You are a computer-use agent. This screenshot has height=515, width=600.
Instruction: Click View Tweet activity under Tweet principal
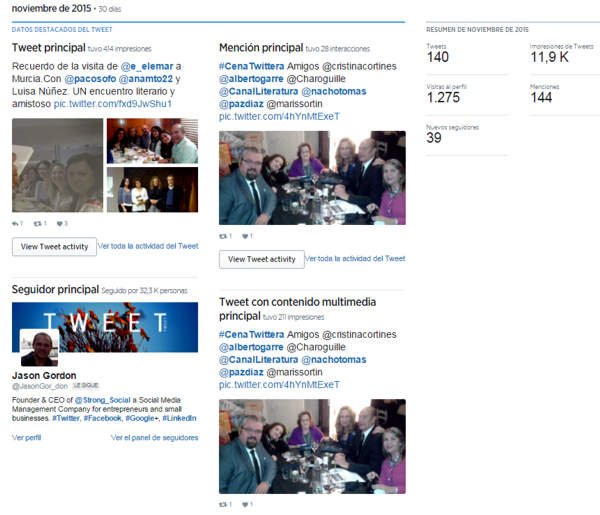pos(54,247)
